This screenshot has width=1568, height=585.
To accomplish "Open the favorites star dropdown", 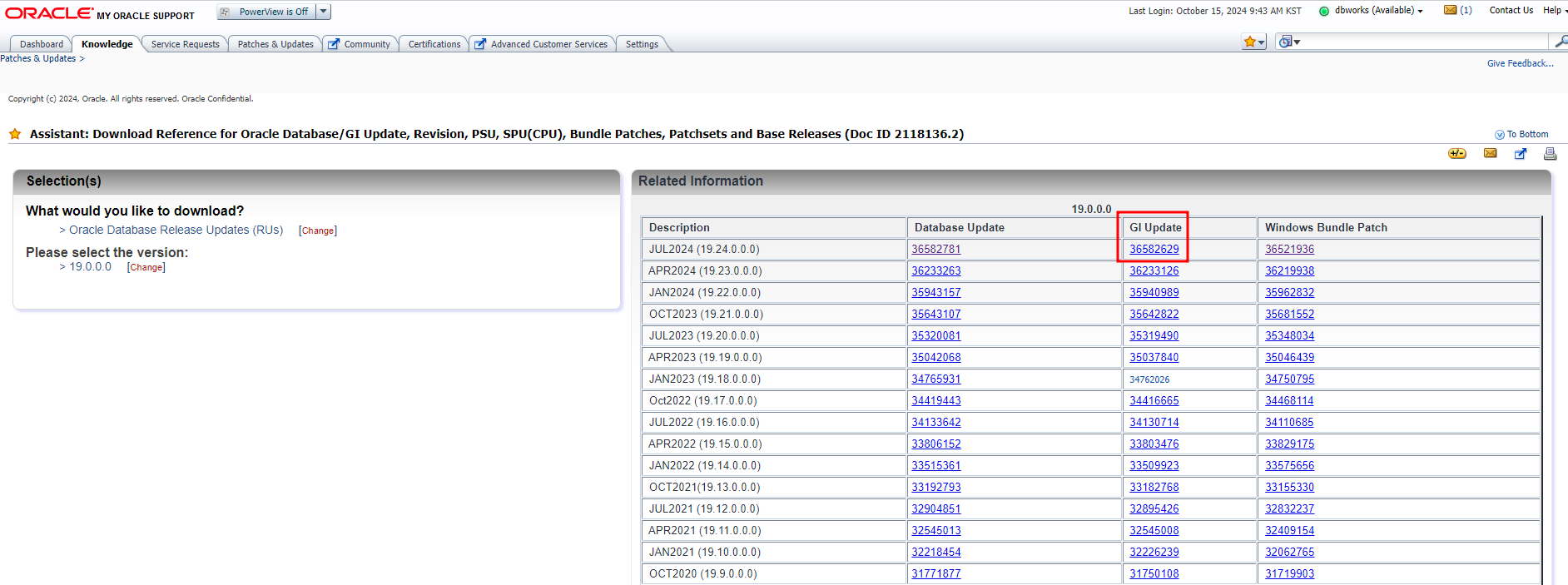I will (1253, 42).
